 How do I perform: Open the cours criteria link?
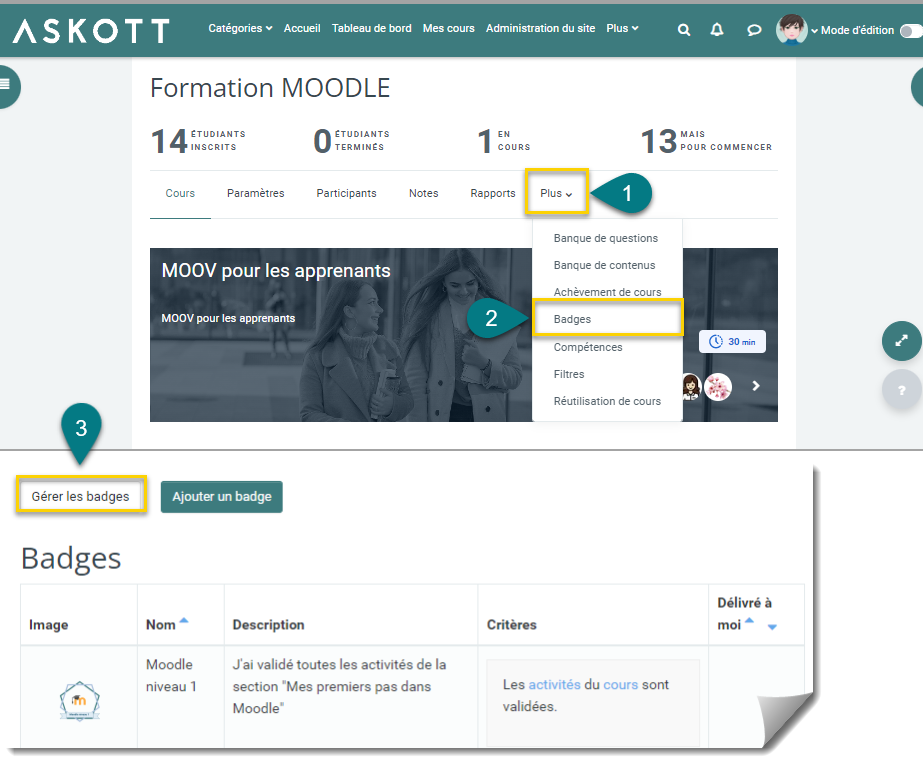[620, 685]
